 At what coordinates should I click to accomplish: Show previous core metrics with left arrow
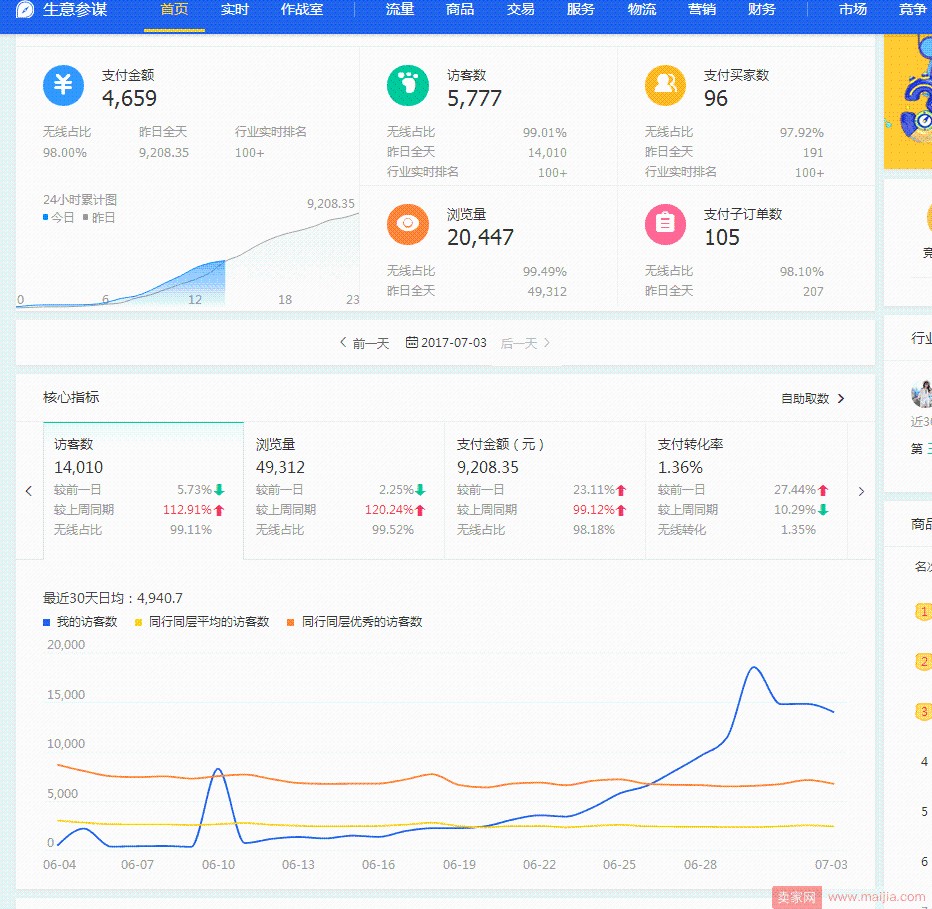click(x=29, y=491)
